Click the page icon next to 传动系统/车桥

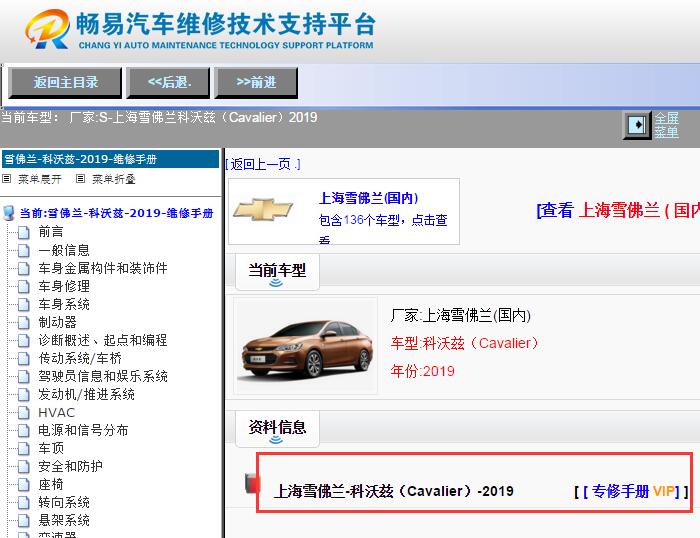pos(24,359)
